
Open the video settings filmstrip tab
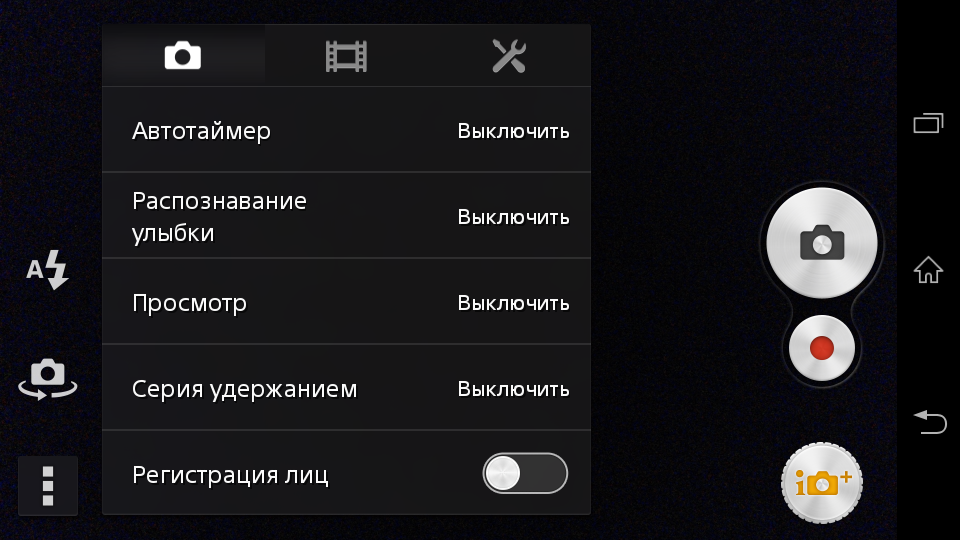point(346,56)
